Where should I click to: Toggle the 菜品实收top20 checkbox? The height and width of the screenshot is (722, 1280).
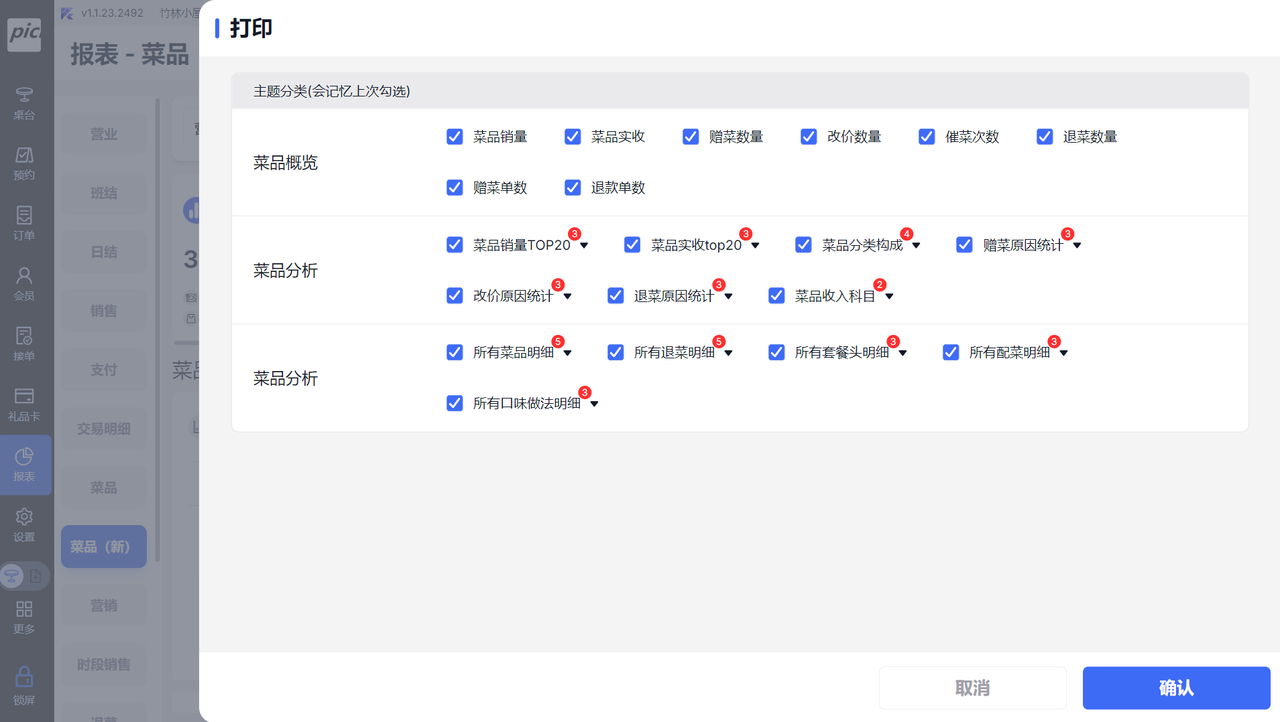pyautogui.click(x=632, y=245)
